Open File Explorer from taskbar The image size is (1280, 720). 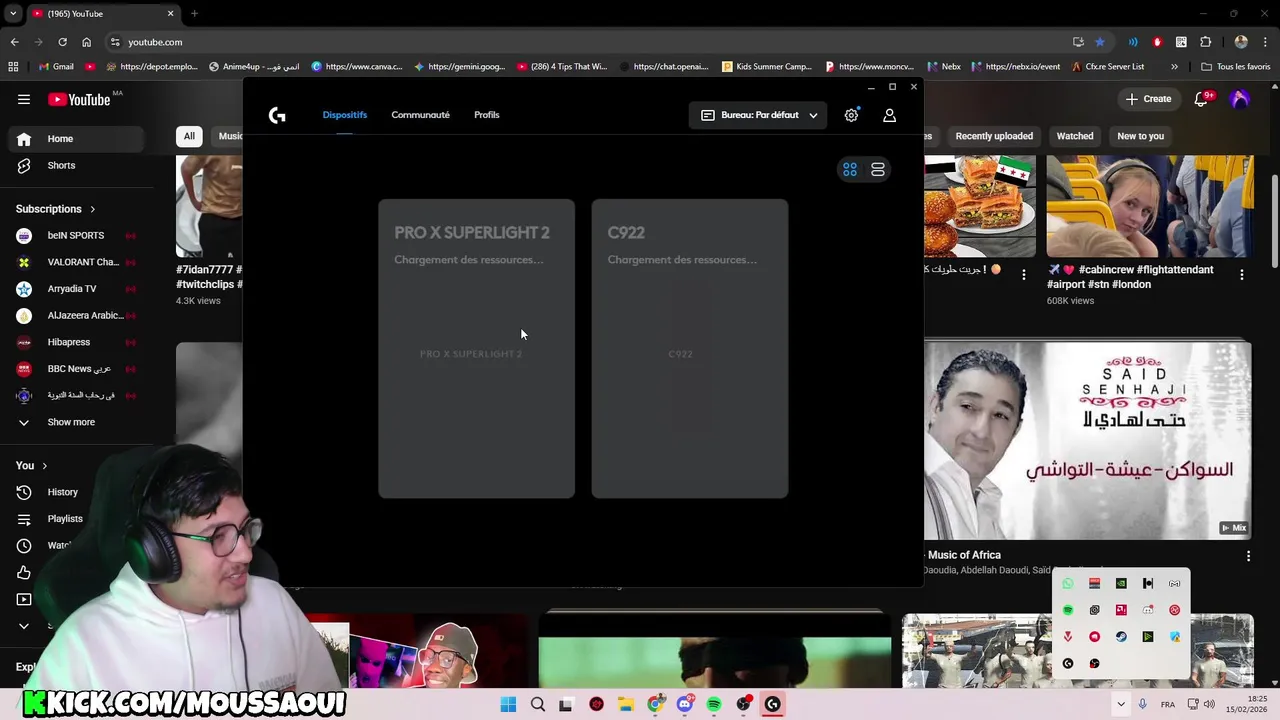point(625,704)
